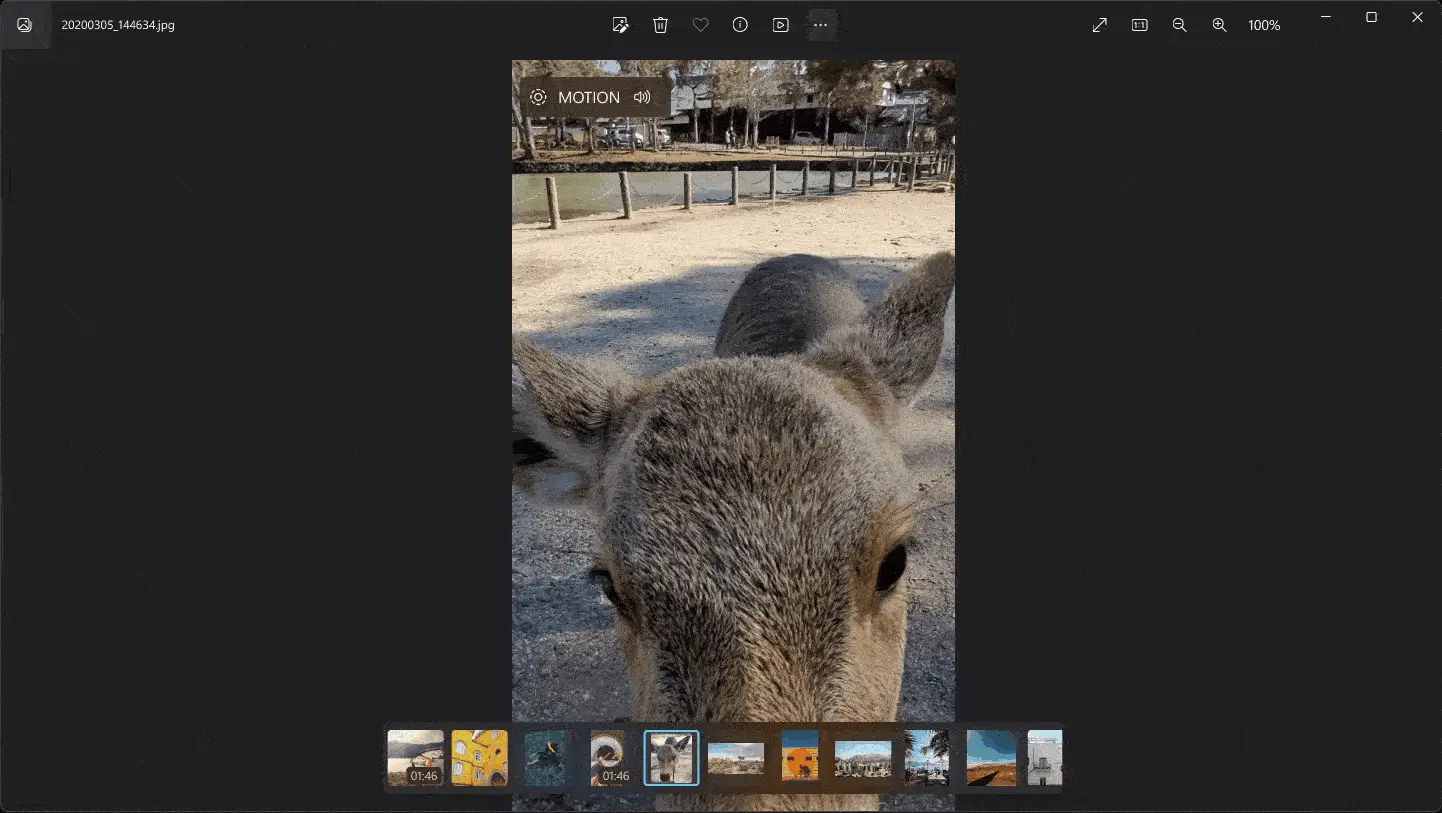Select the orange wall thumbnail in the filmstrip
The image size is (1442, 813).
coord(799,757)
